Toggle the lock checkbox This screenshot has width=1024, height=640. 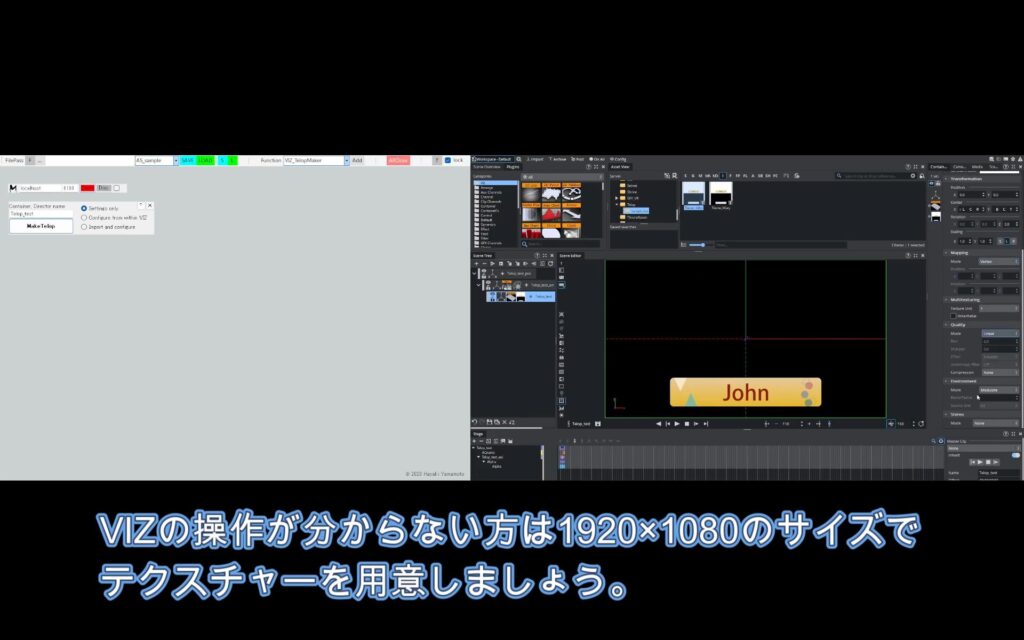point(447,160)
